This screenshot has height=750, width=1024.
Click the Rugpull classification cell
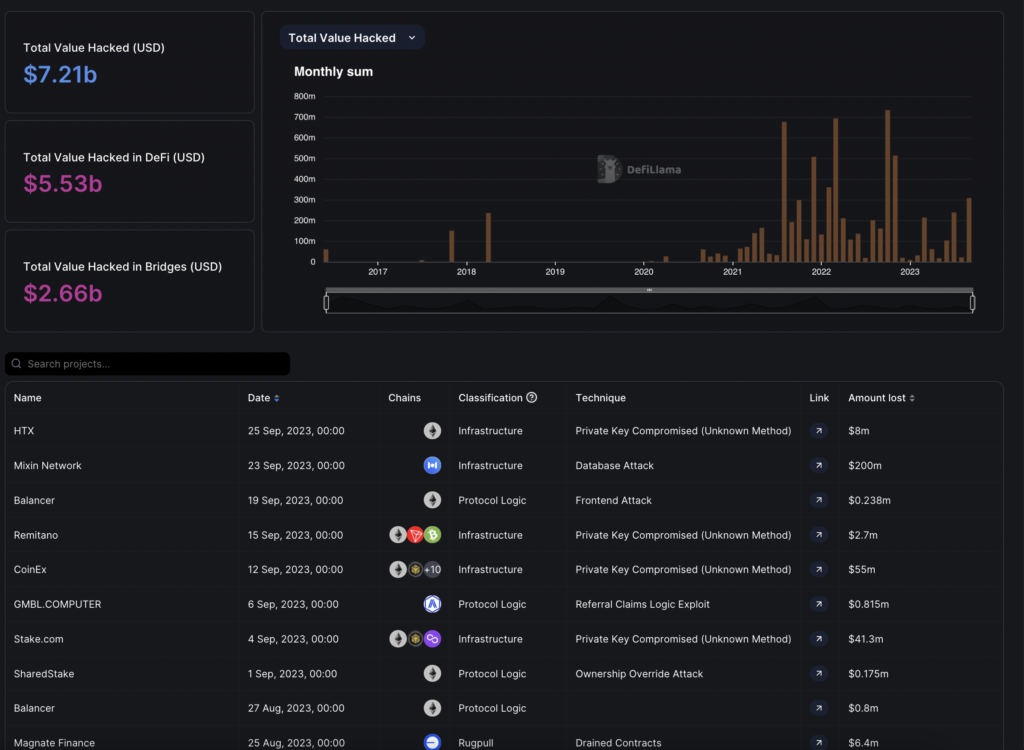[475, 743]
